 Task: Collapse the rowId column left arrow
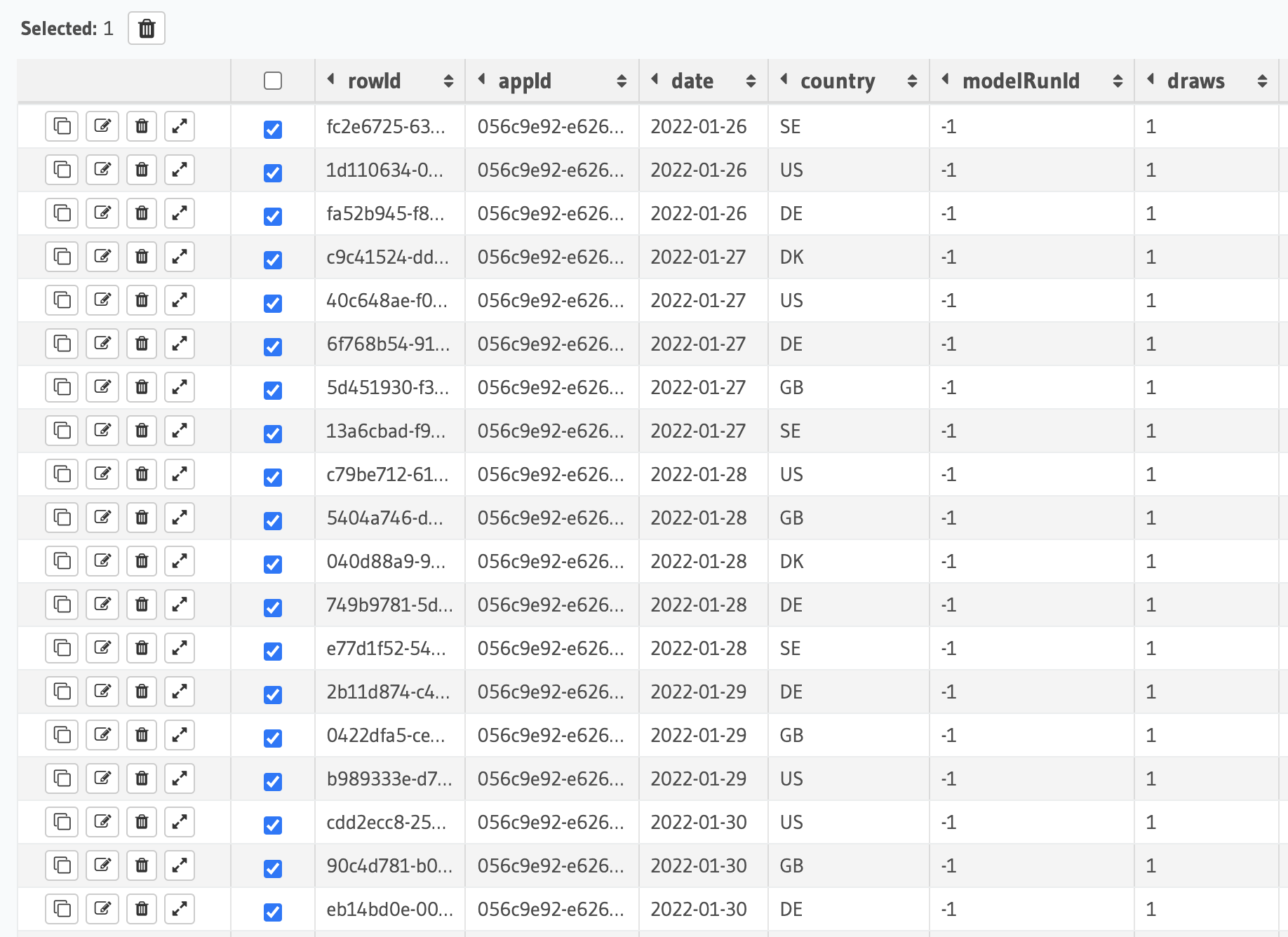pyautogui.click(x=331, y=79)
